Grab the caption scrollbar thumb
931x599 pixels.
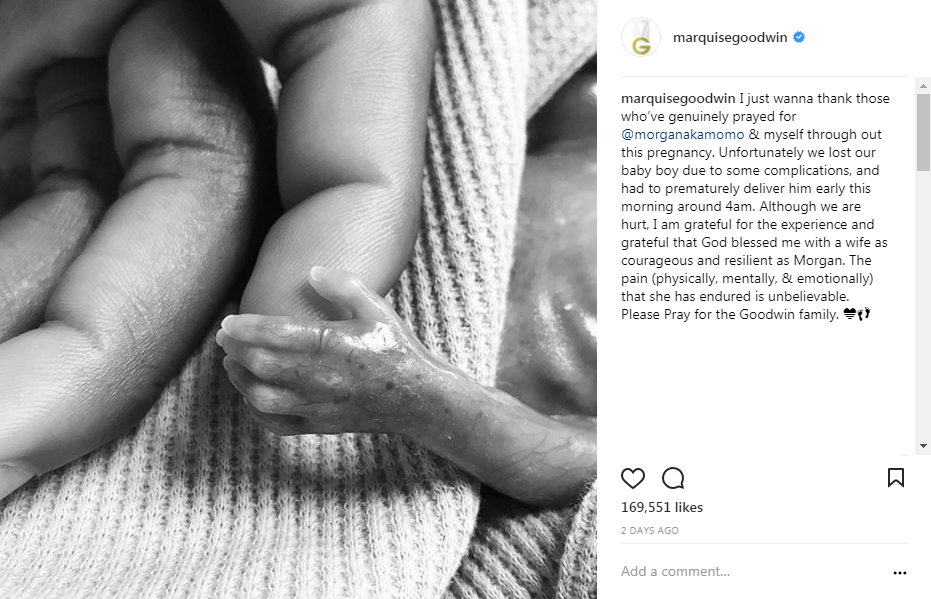[923, 132]
